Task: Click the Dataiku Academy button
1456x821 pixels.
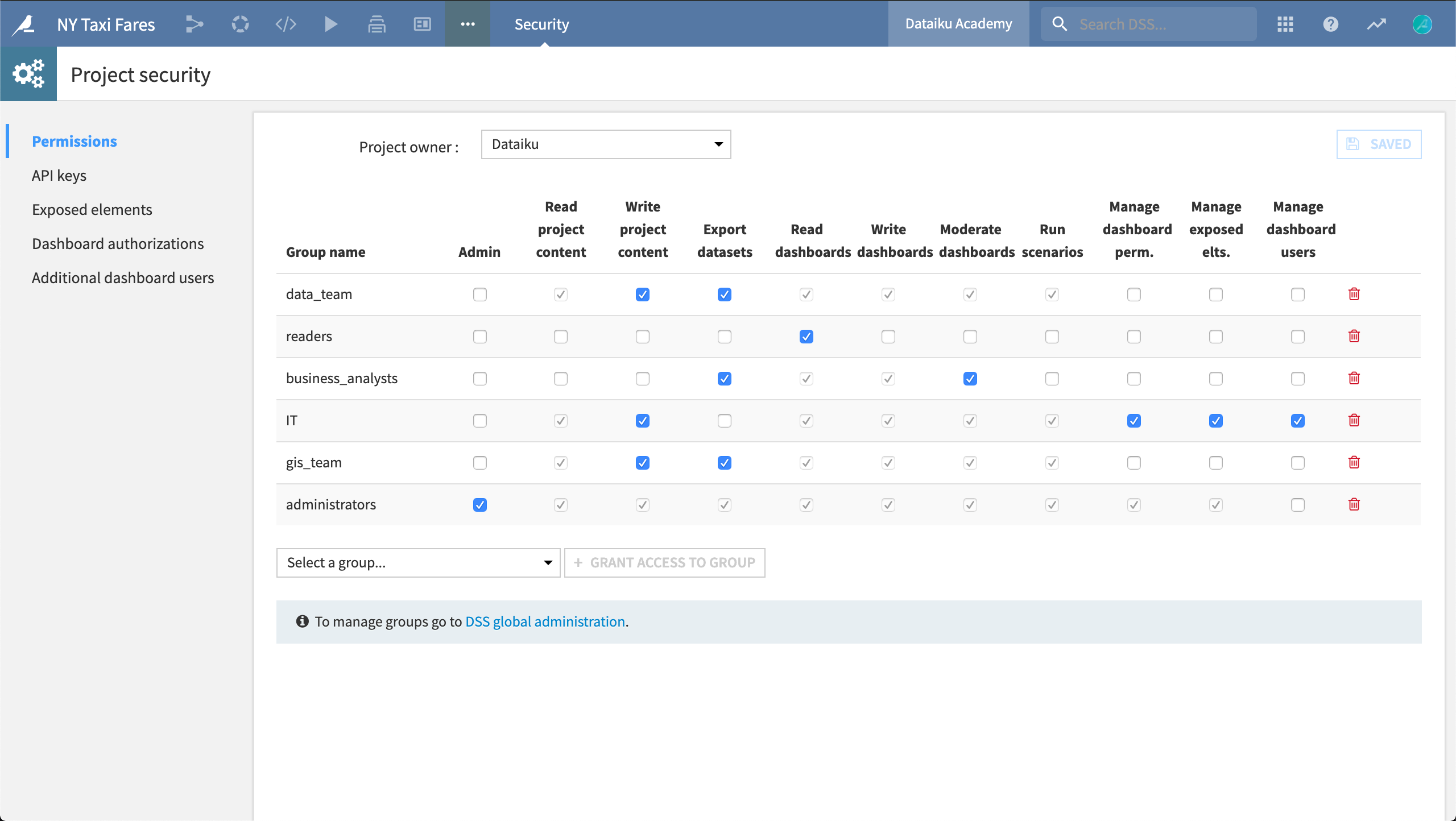Action: coord(959,24)
